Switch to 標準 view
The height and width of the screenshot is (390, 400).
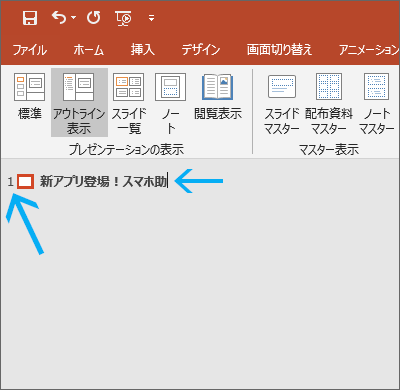tap(30, 96)
